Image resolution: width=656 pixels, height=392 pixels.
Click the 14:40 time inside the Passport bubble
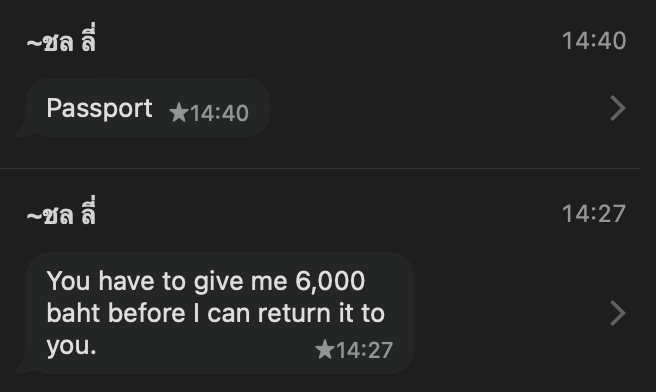[x=219, y=113]
